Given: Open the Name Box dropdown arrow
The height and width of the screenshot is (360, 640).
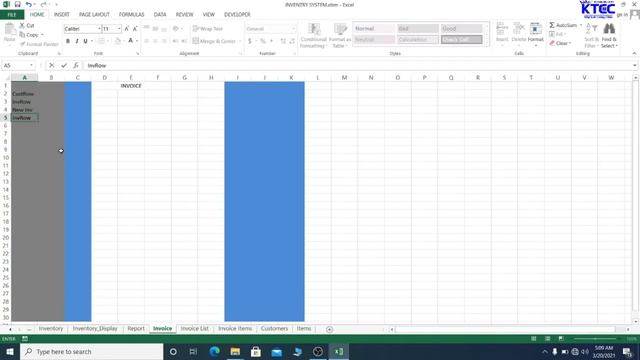Looking at the screenshot, I should [31, 65].
